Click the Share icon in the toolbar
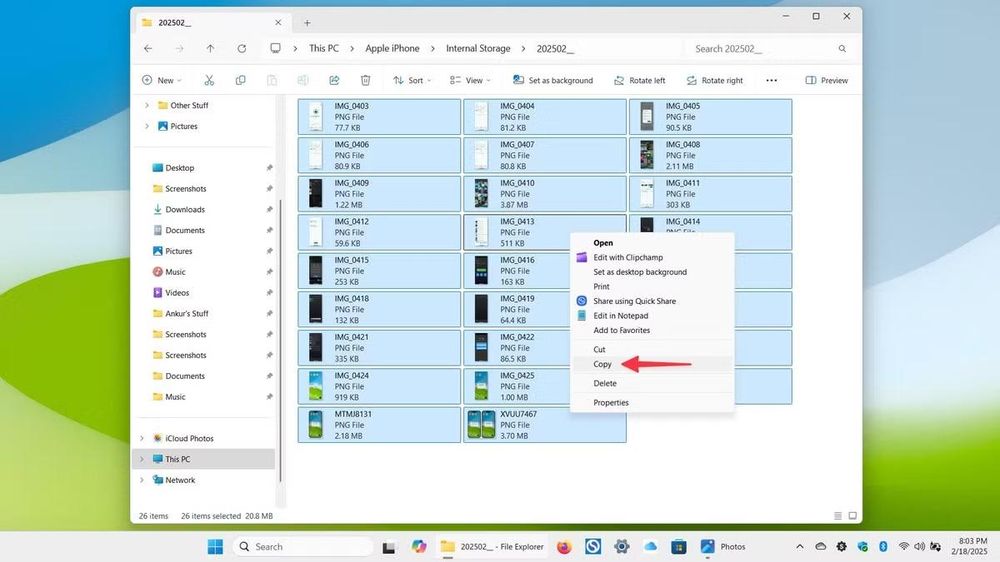1000x562 pixels. (x=334, y=80)
